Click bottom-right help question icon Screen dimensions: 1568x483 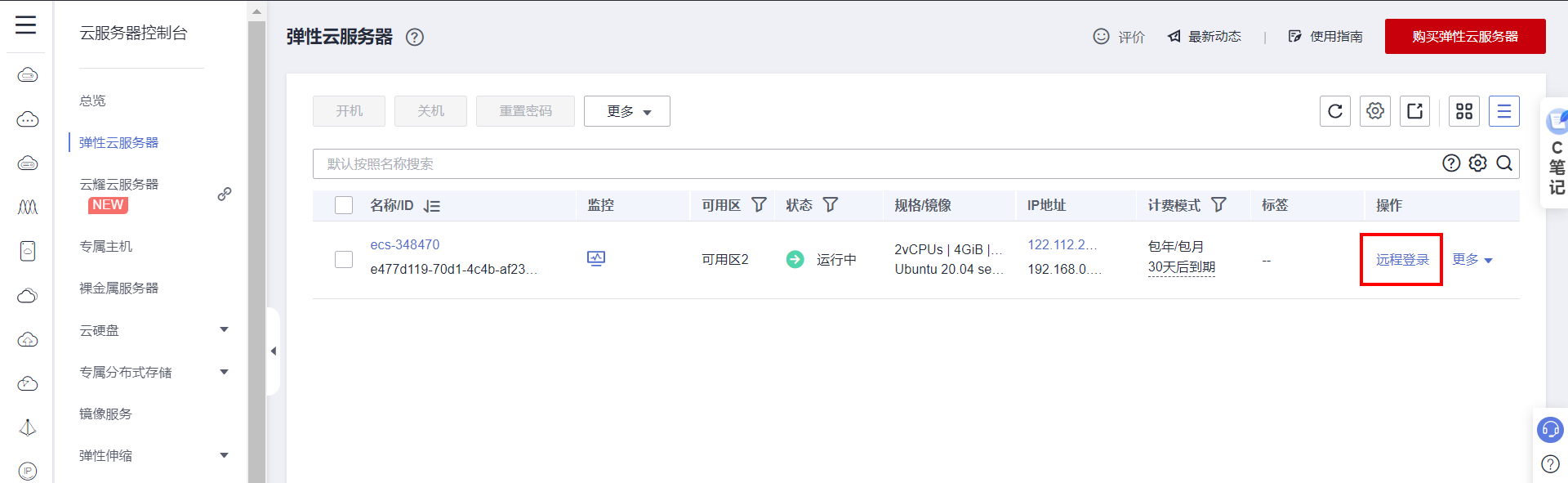pos(1550,464)
